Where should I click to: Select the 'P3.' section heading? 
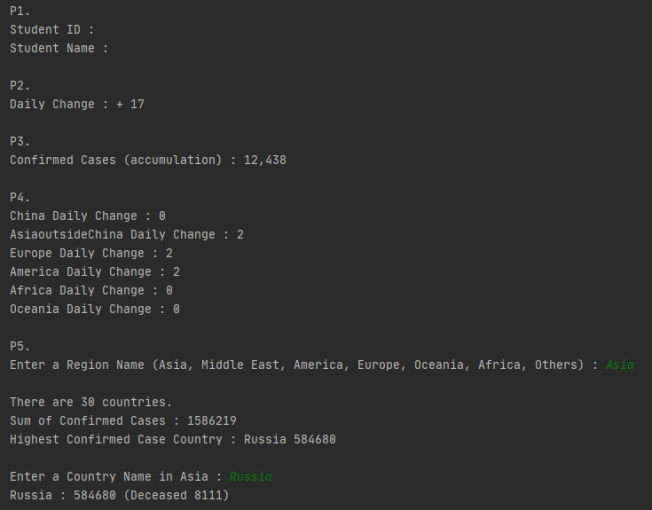pos(20,141)
